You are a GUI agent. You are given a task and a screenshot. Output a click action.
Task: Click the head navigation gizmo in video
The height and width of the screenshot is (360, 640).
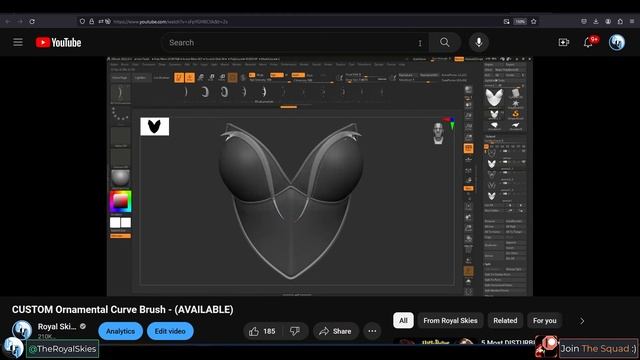tap(438, 133)
